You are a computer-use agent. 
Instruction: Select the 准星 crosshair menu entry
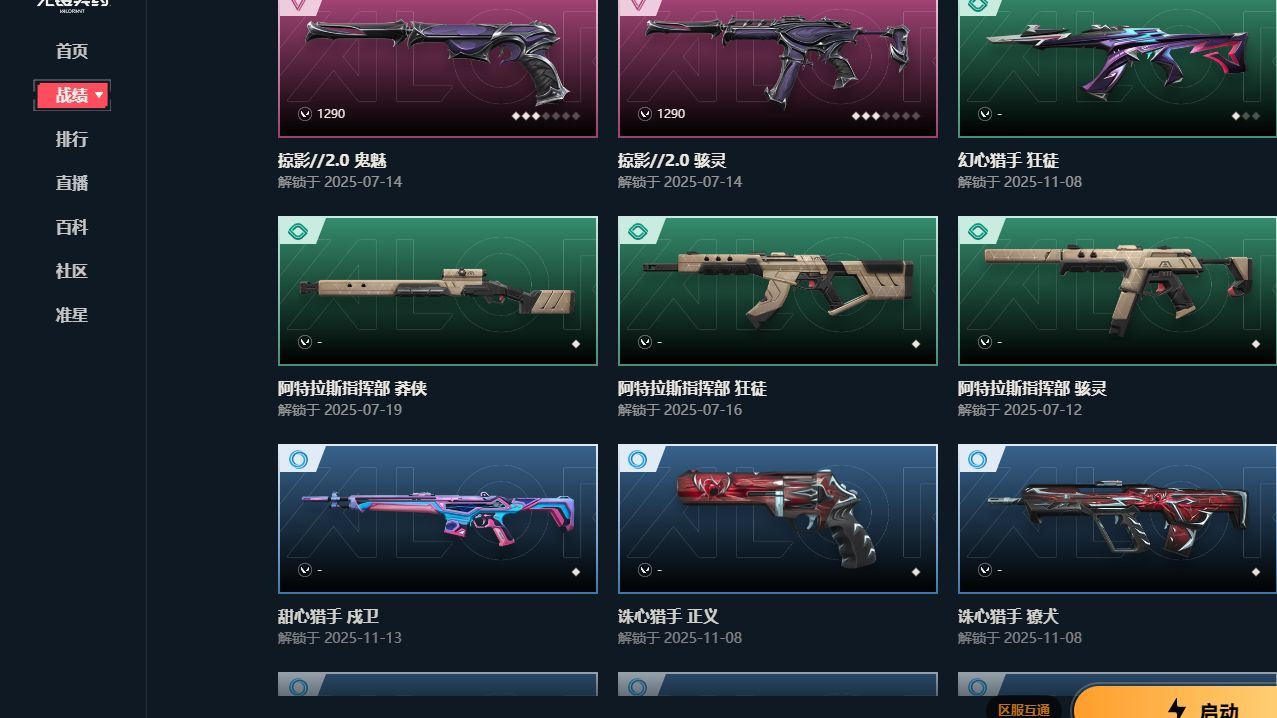click(x=72, y=315)
